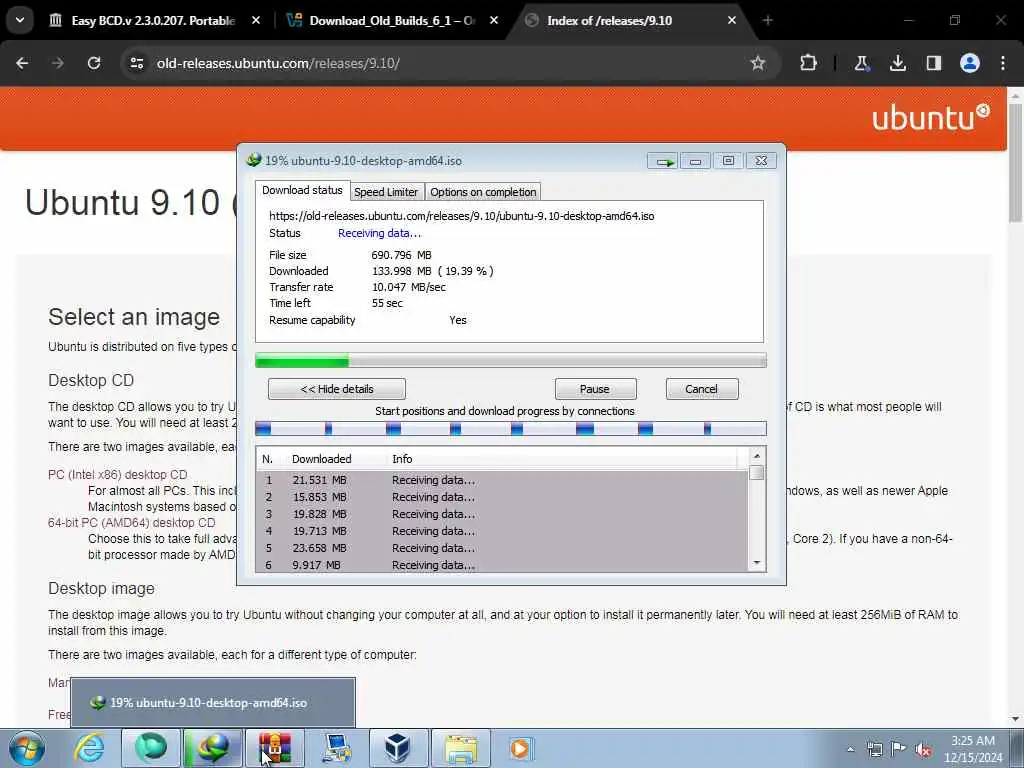Viewport: 1024px width, 768px height.
Task: Select connection 3 row with 19.828 MB
Action: tap(503, 514)
